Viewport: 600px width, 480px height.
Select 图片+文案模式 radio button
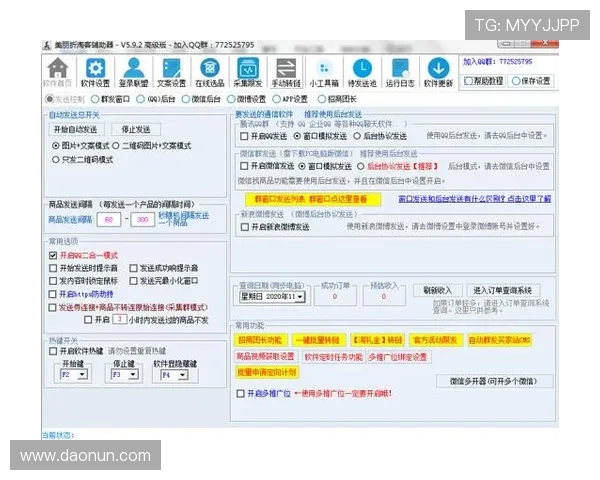[x=56, y=146]
